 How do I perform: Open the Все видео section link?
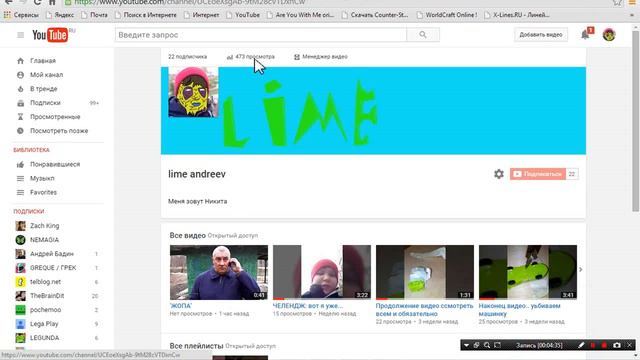coord(188,236)
